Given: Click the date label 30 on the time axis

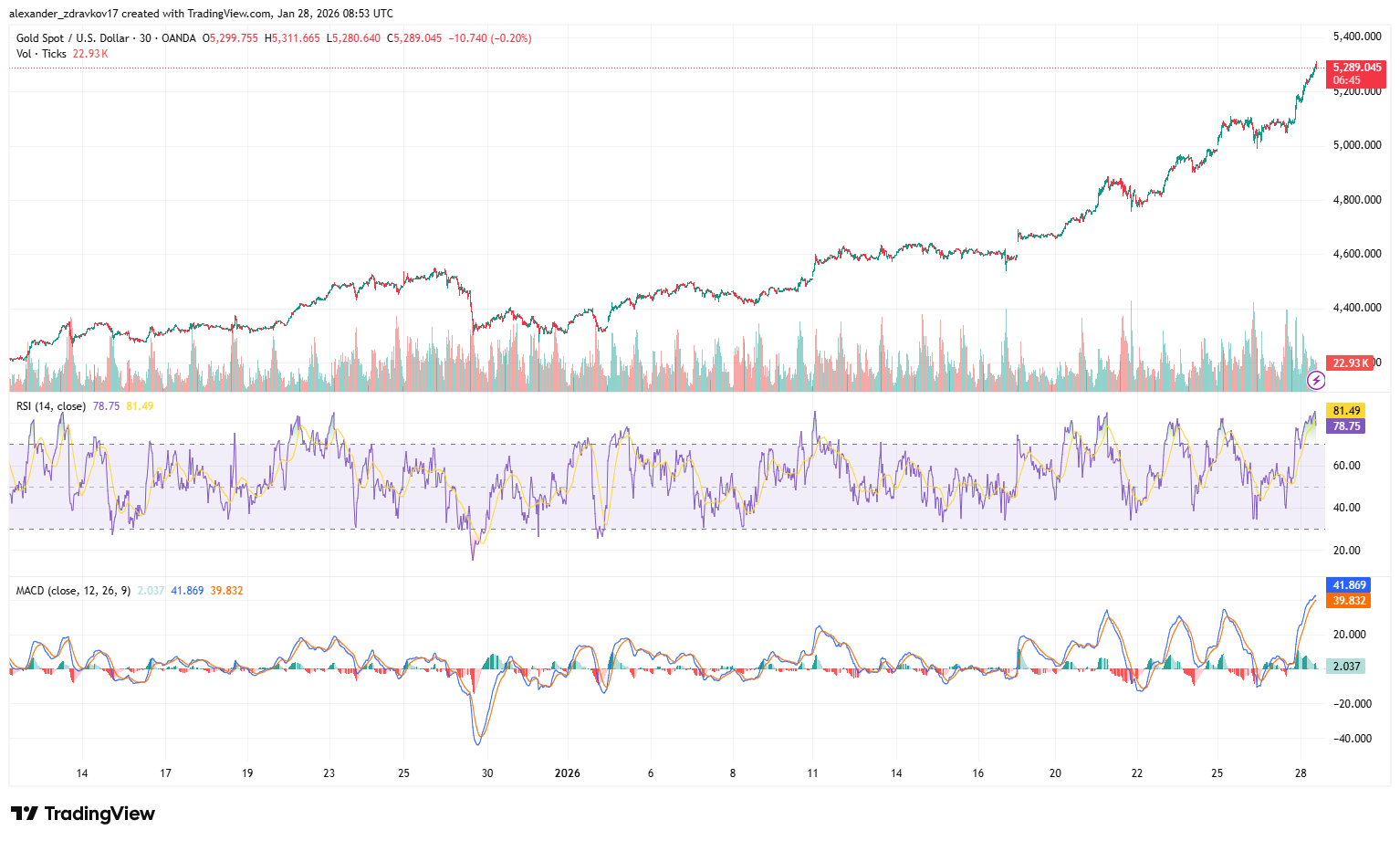Looking at the screenshot, I should [x=487, y=773].
